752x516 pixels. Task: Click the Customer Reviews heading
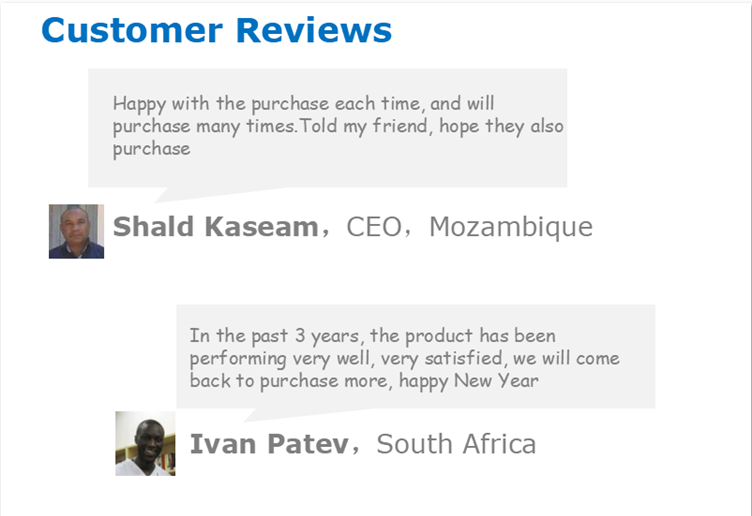coord(216,30)
